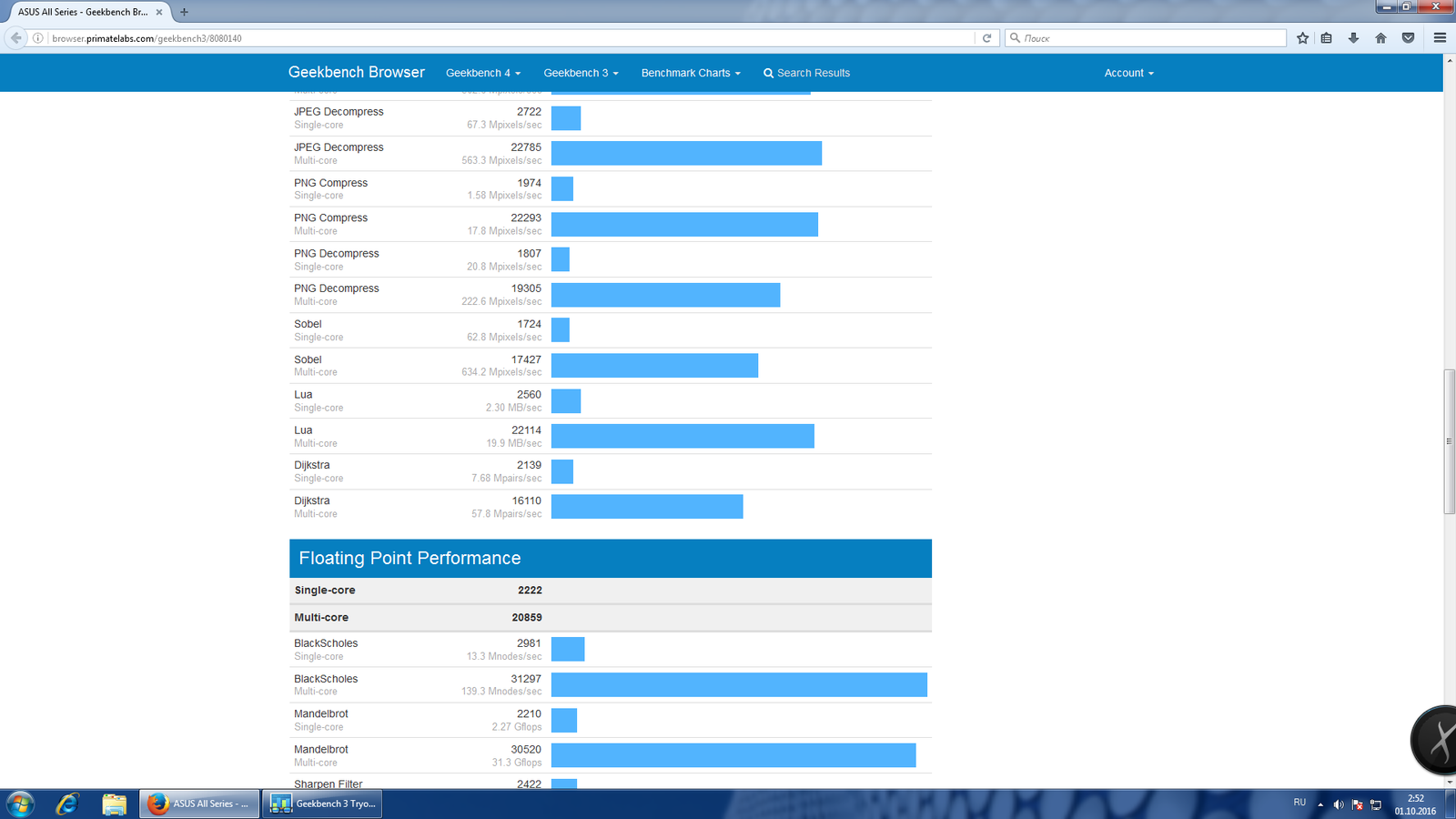The width and height of the screenshot is (1456, 819).
Task: Open the Benchmark Charts dropdown
Action: click(691, 73)
